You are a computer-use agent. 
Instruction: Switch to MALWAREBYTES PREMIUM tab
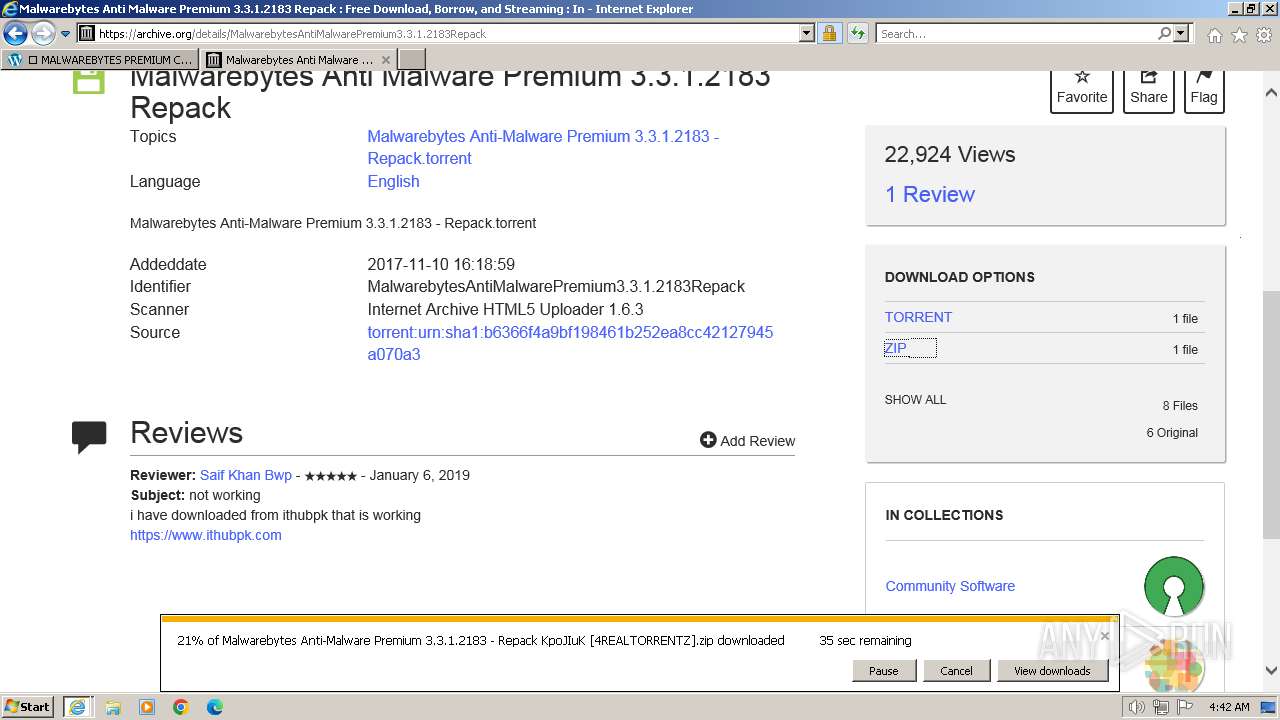pyautogui.click(x=100, y=59)
